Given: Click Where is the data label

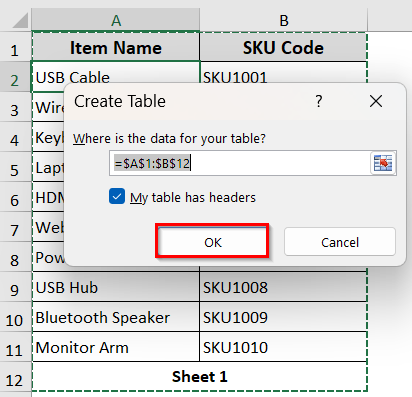Looking at the screenshot, I should (x=169, y=138).
